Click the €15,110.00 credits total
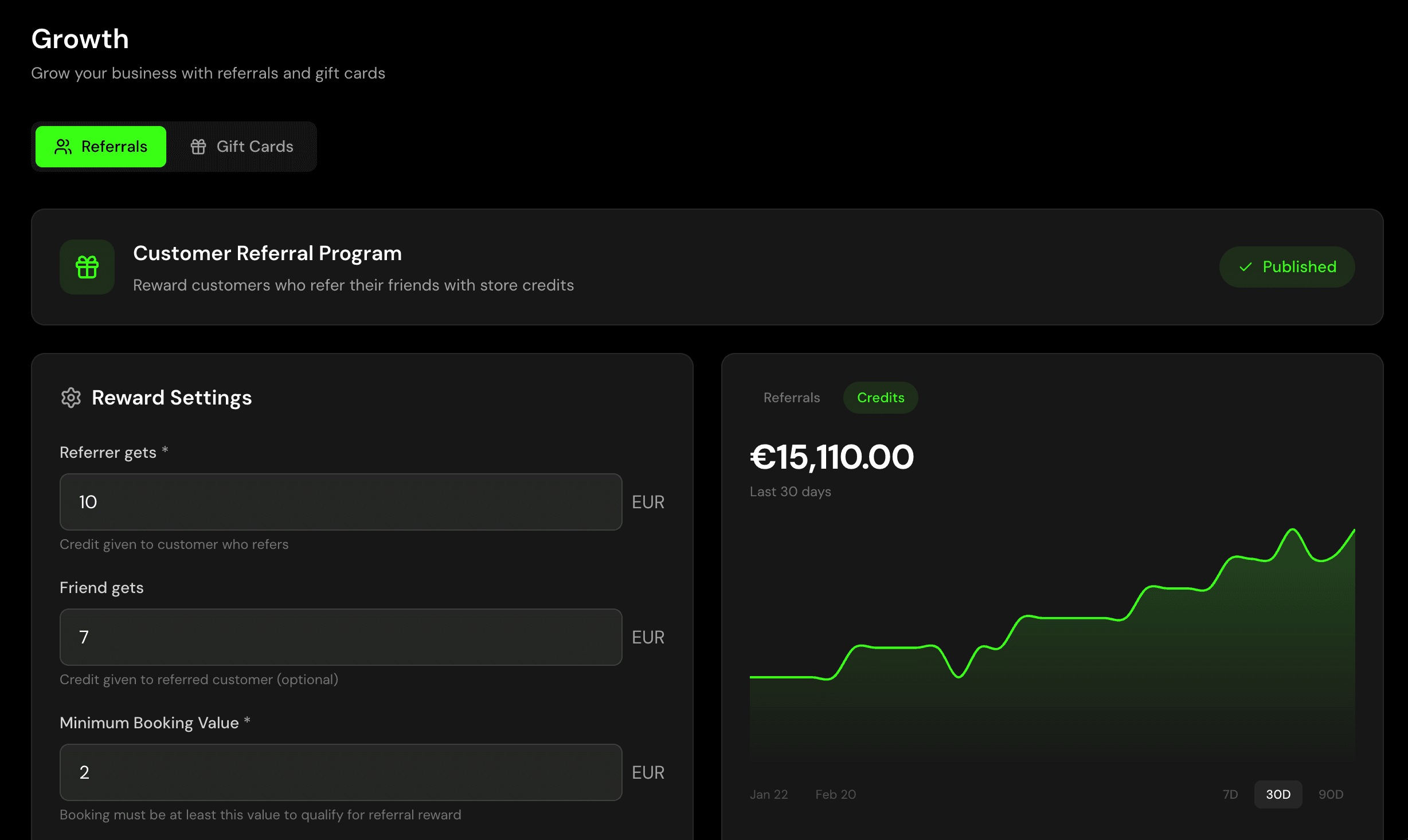The width and height of the screenshot is (1408, 840). coord(831,457)
